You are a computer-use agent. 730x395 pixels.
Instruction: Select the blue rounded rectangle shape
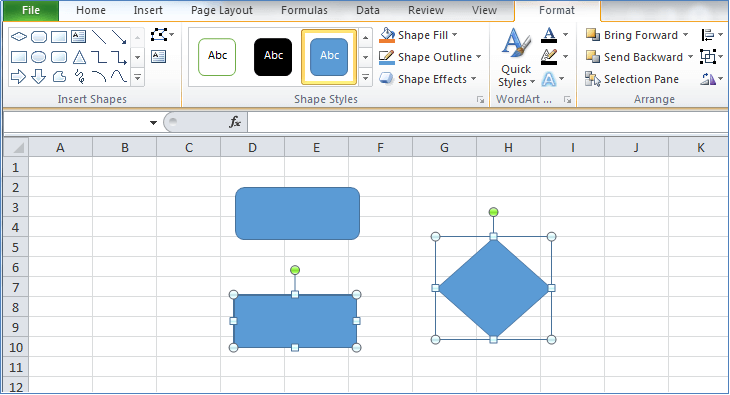pos(297,213)
